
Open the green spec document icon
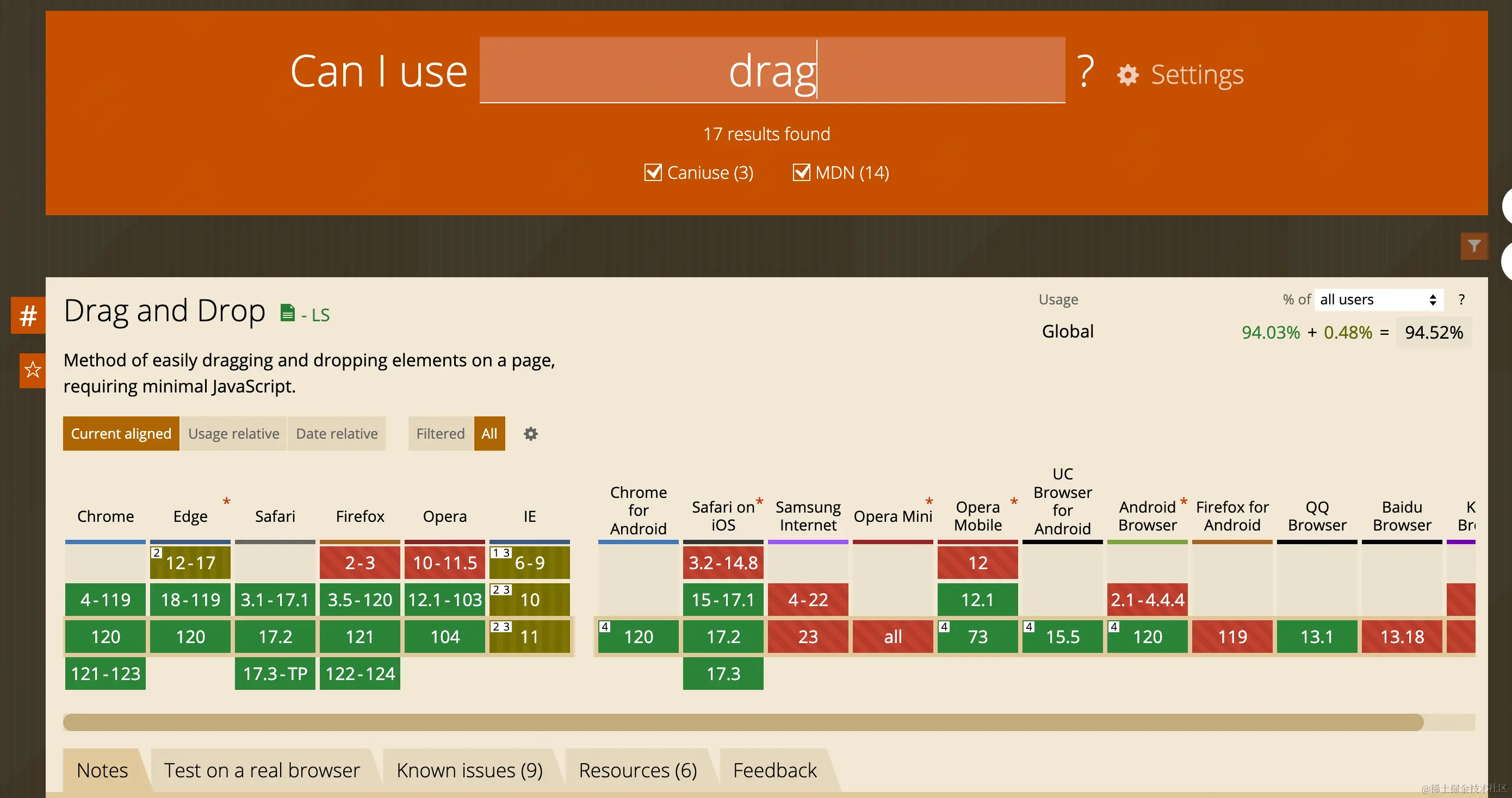287,313
